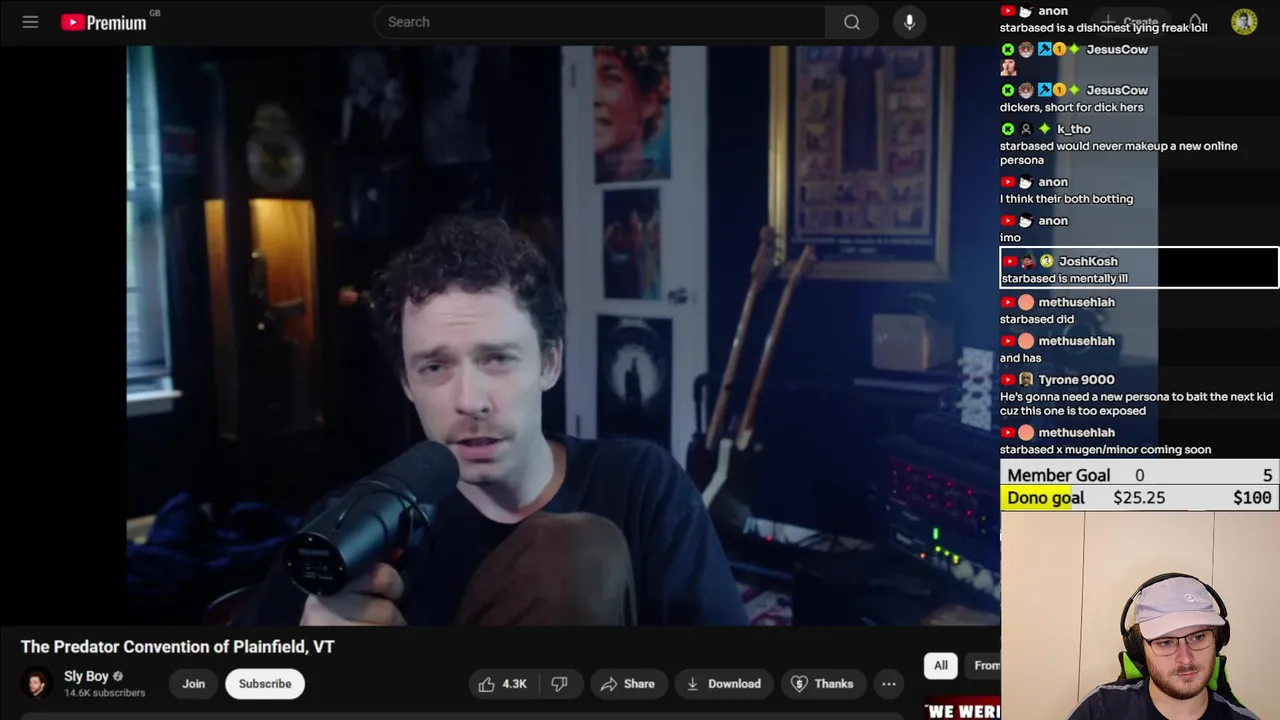Open notifications bell
Screen dimensions: 1280x720
tap(1195, 22)
